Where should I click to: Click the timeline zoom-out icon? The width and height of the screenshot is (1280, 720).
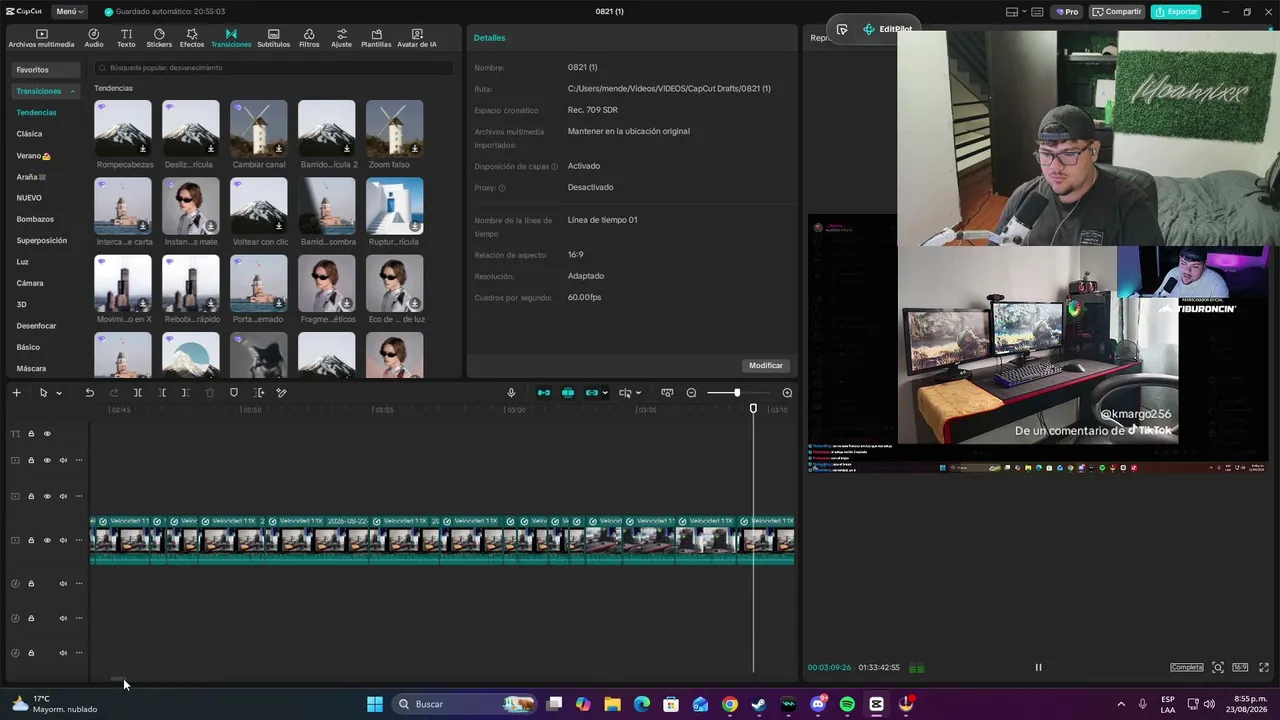691,393
